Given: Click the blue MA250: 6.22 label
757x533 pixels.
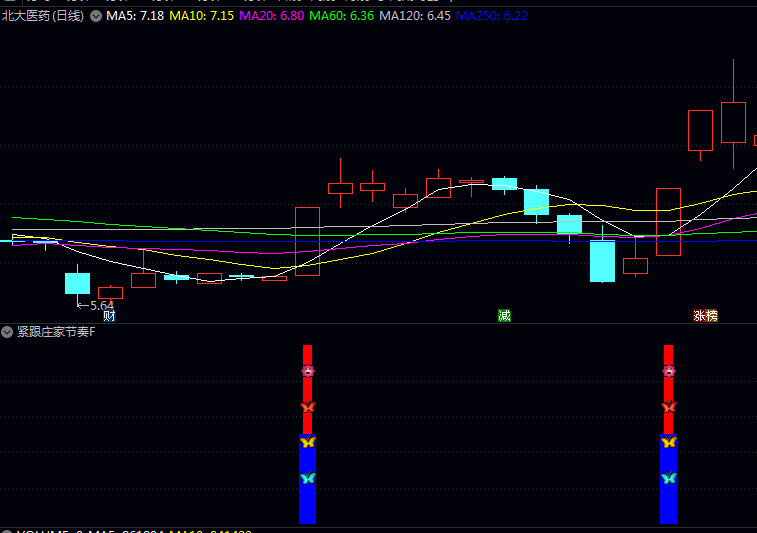Looking at the screenshot, I should pos(491,16).
